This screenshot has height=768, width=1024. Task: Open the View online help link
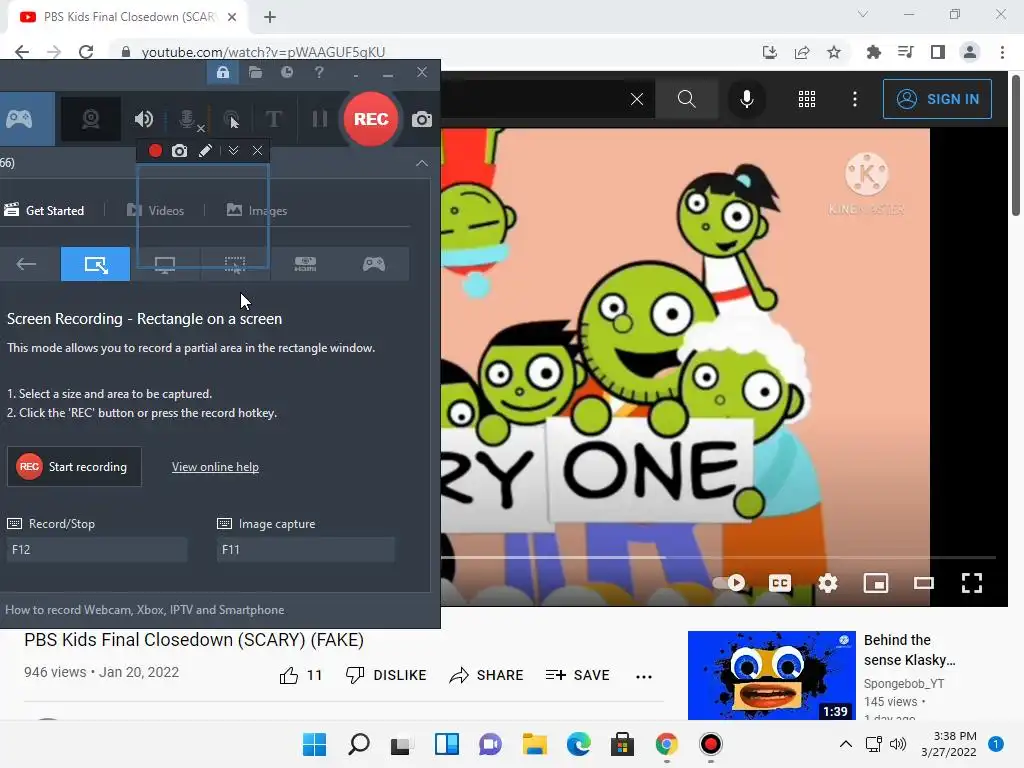215,466
